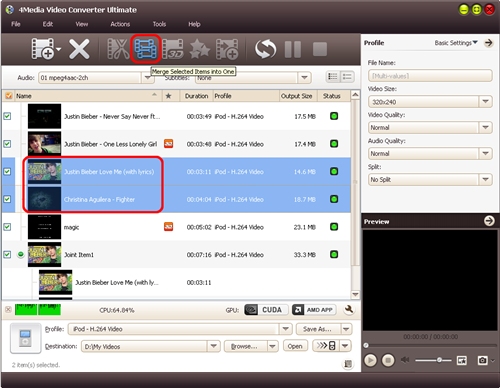The image size is (500, 388).
Task: Open the Audio track dropdown
Action: 147,78
